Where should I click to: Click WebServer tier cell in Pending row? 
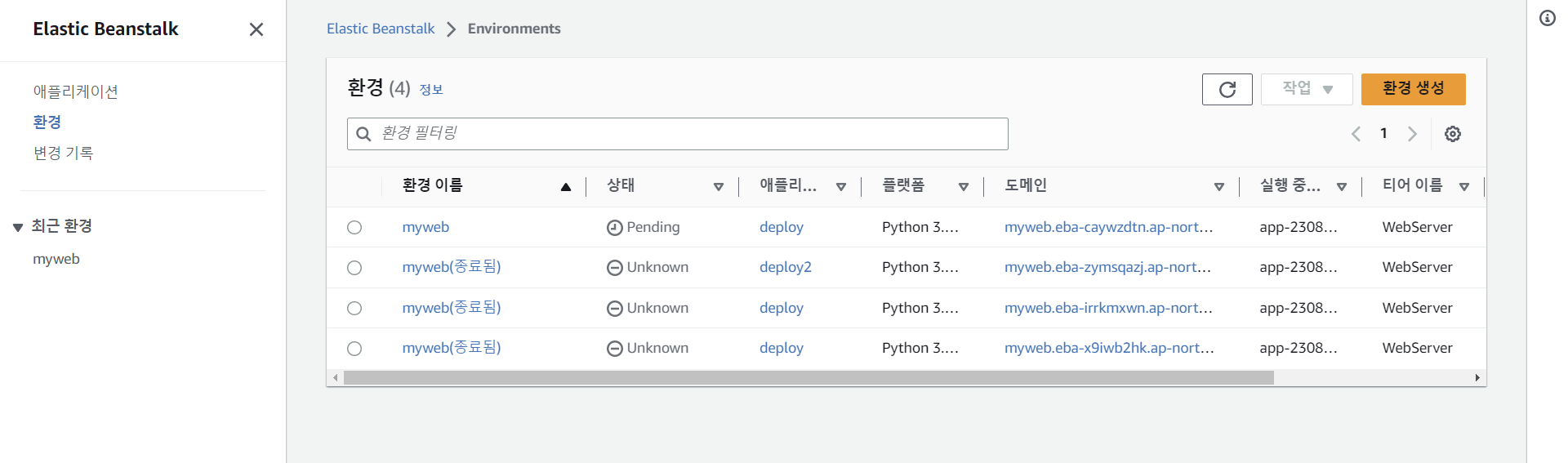[1417, 227]
